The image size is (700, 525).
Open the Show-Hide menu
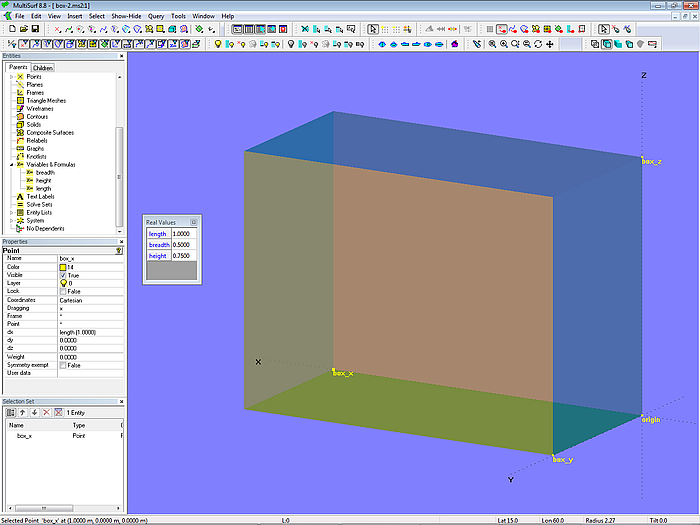pos(126,17)
